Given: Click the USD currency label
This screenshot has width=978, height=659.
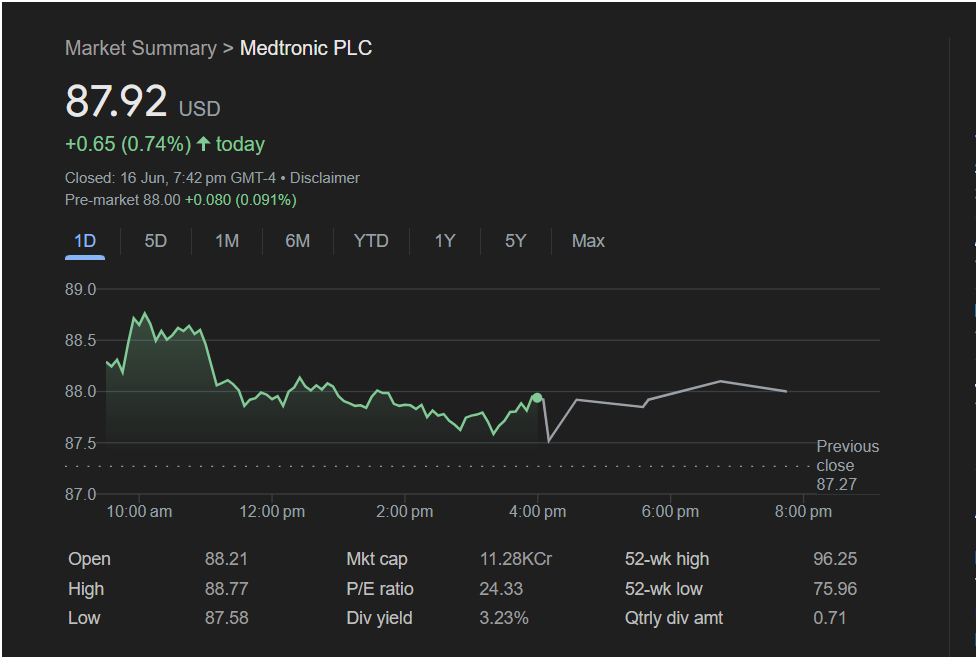Looking at the screenshot, I should pyautogui.click(x=200, y=109).
